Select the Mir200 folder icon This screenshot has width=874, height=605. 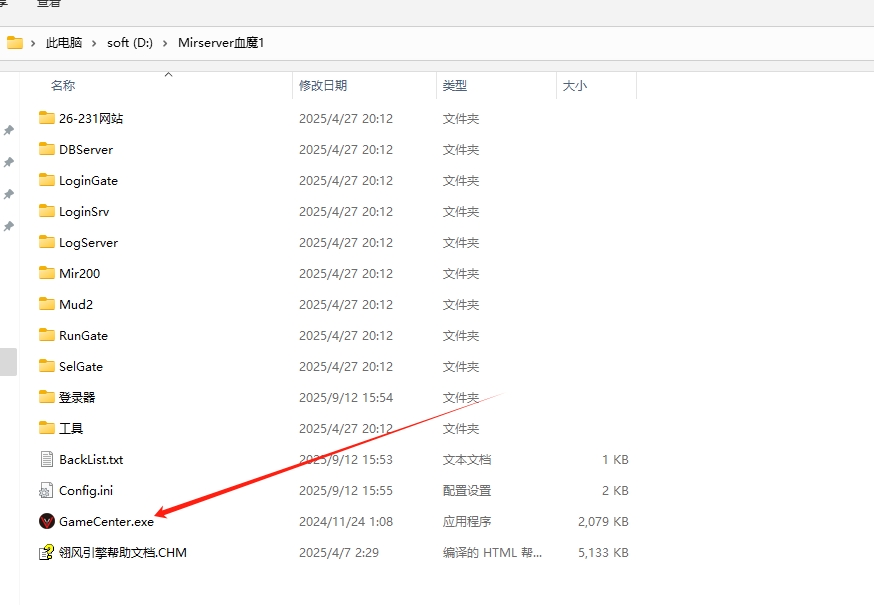click(x=46, y=273)
